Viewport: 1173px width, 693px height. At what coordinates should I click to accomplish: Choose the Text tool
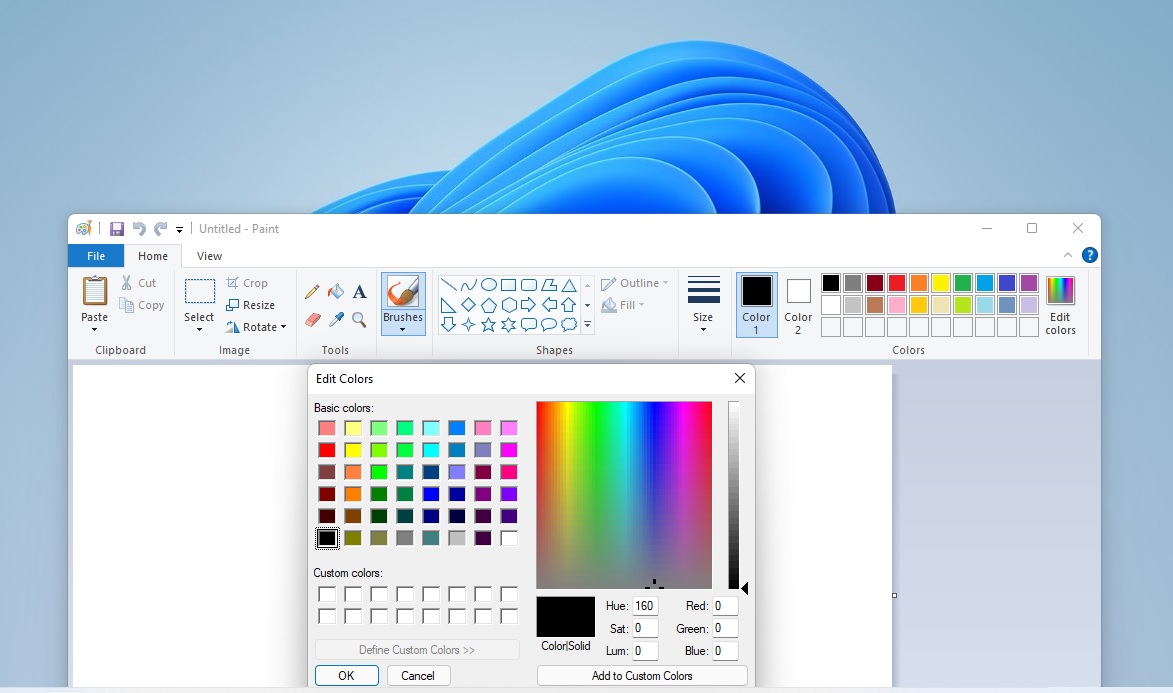click(359, 292)
